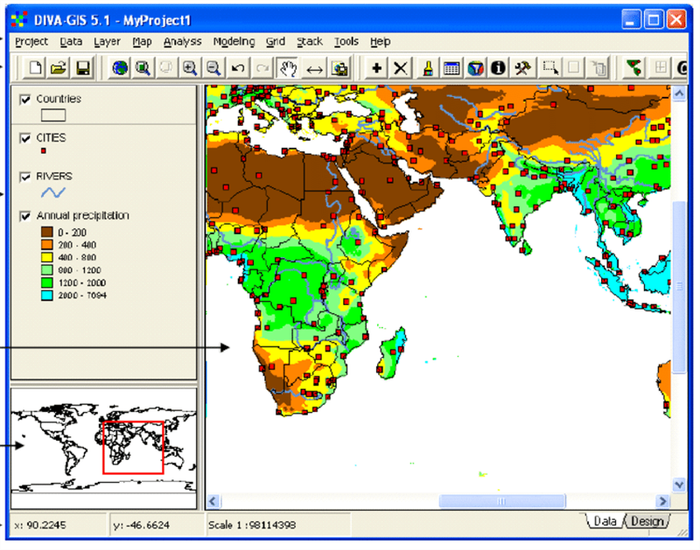700x550 pixels.
Task: Add a layer with the plus icon
Action: pos(376,68)
